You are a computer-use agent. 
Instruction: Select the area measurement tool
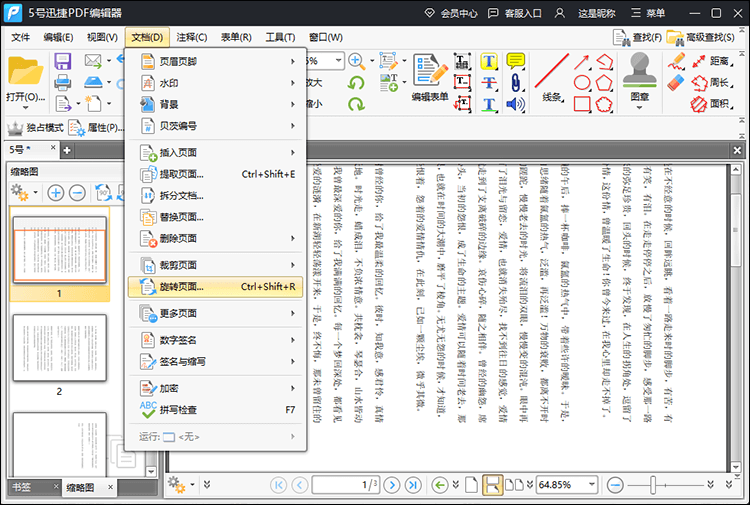point(712,104)
